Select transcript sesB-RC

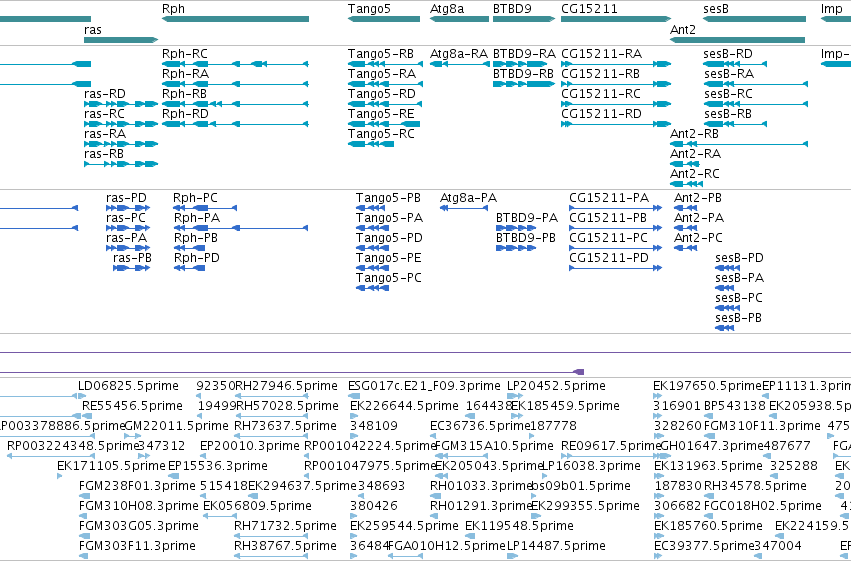tap(755, 104)
